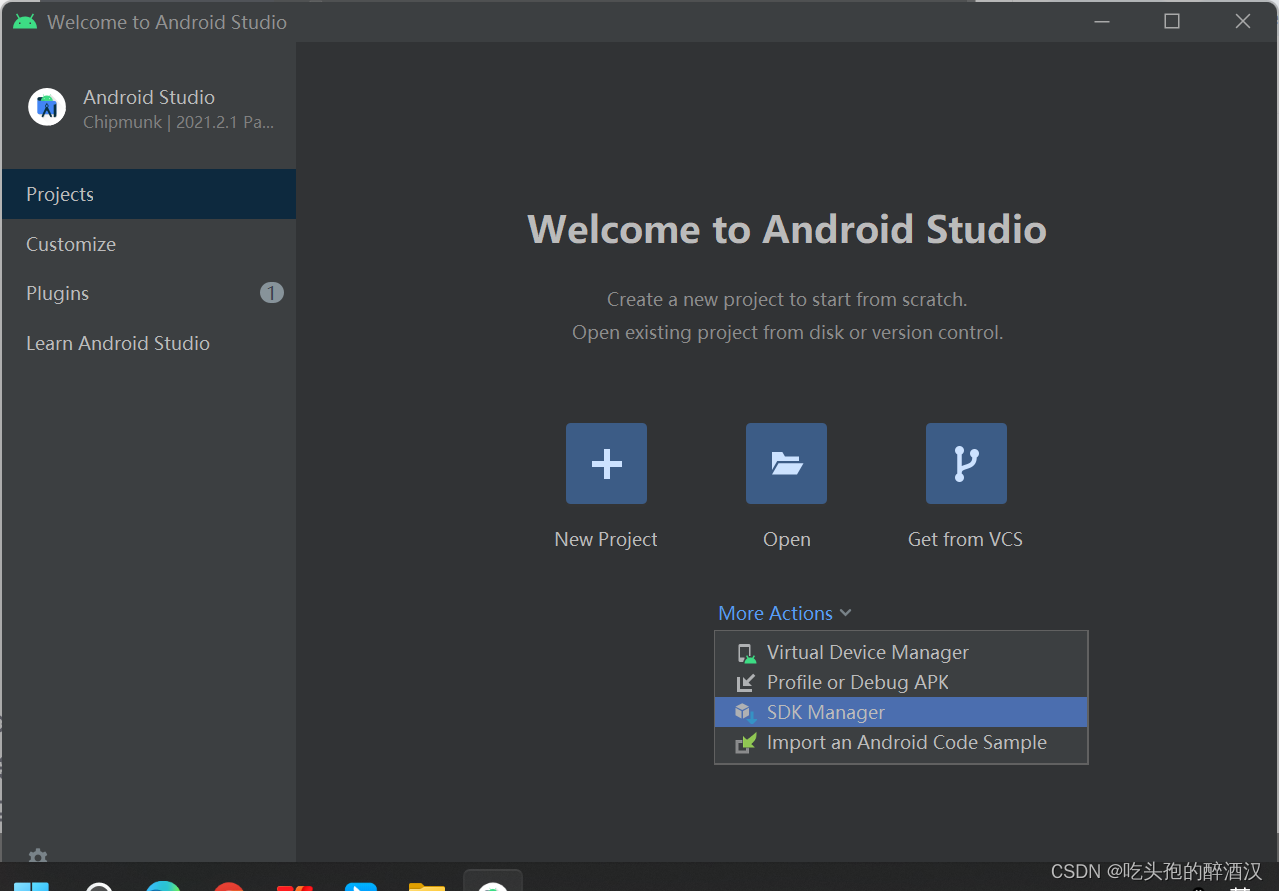Open the Windows Start menu
Screen dimensions: 1279x891
[33, 886]
